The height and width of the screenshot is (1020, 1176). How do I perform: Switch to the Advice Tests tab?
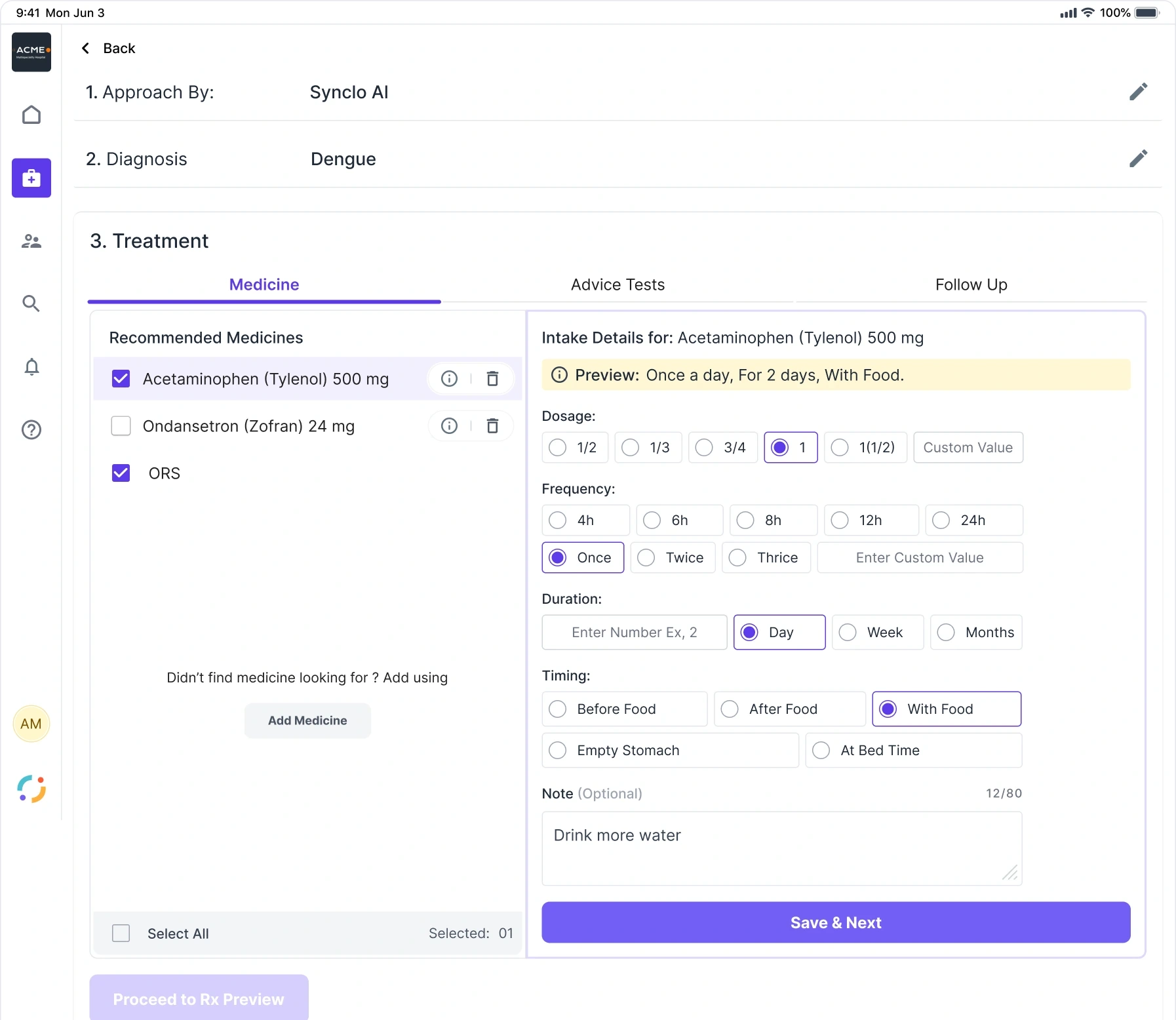[x=617, y=284]
